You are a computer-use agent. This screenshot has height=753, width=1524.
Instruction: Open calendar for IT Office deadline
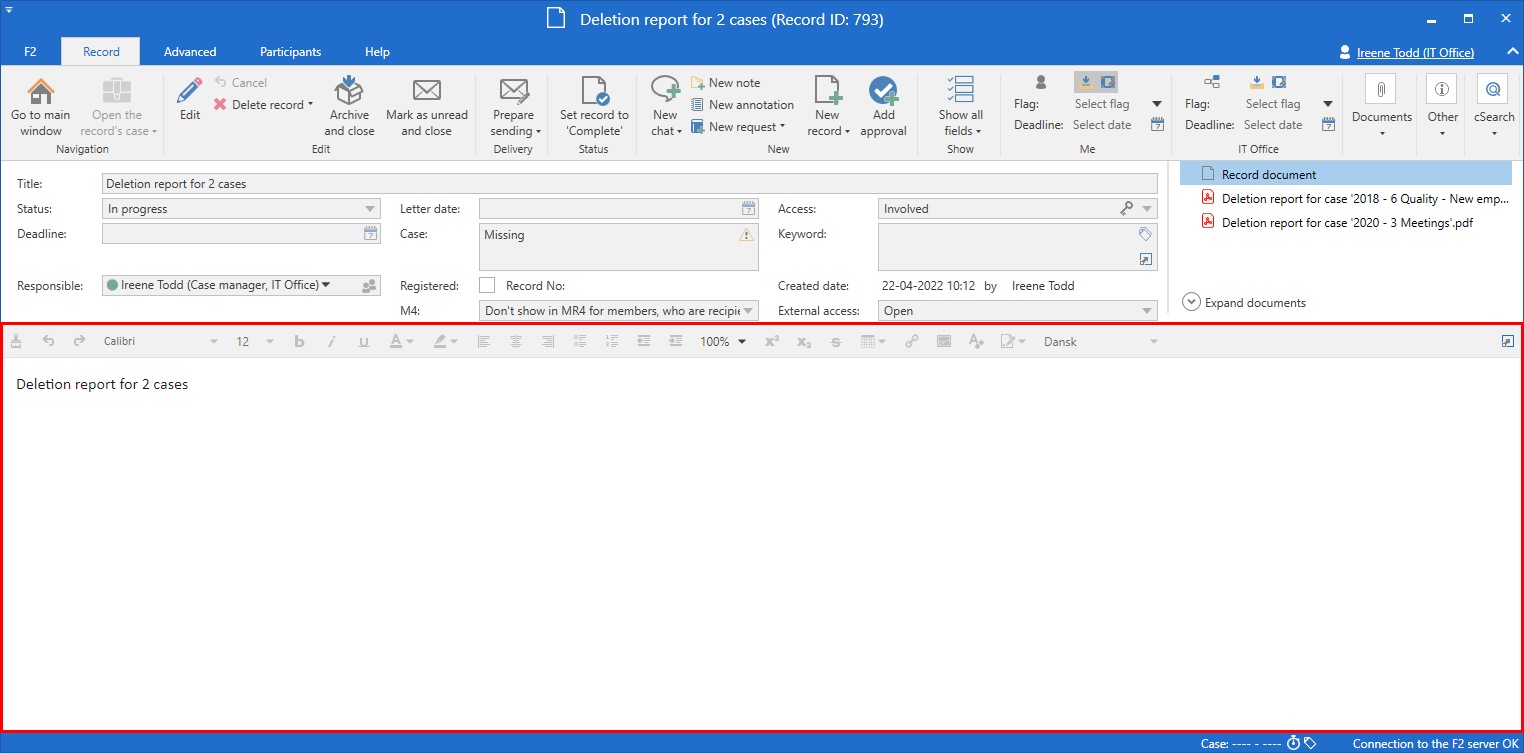coord(1328,125)
